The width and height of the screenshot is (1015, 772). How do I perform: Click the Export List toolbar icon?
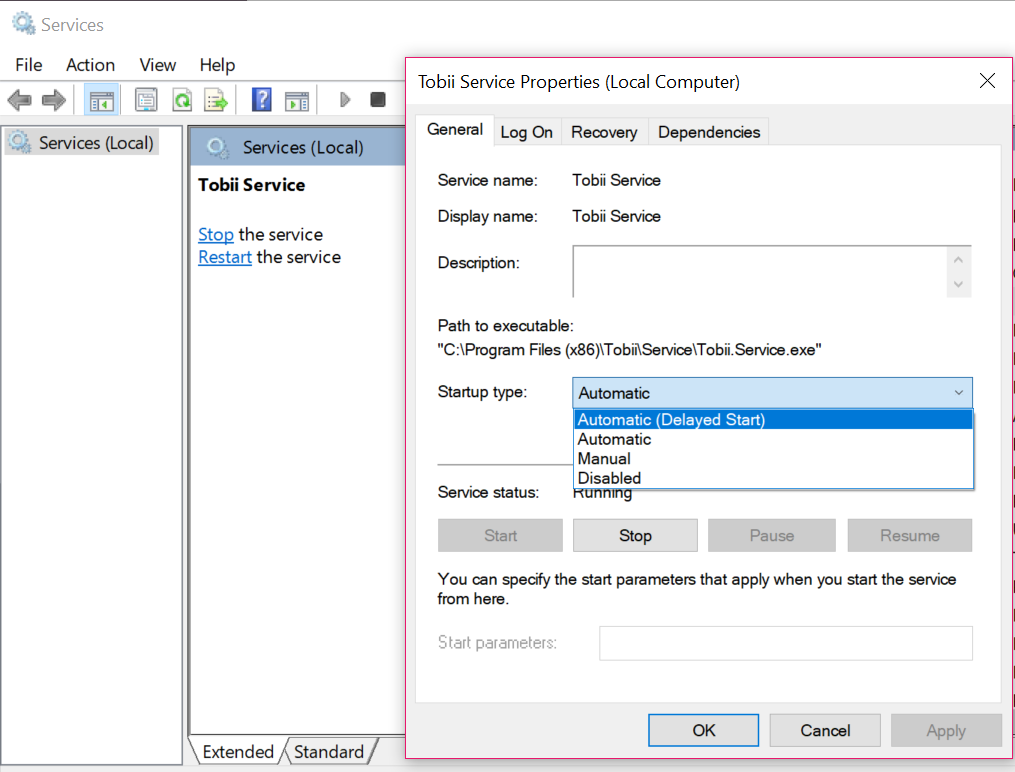[216, 100]
